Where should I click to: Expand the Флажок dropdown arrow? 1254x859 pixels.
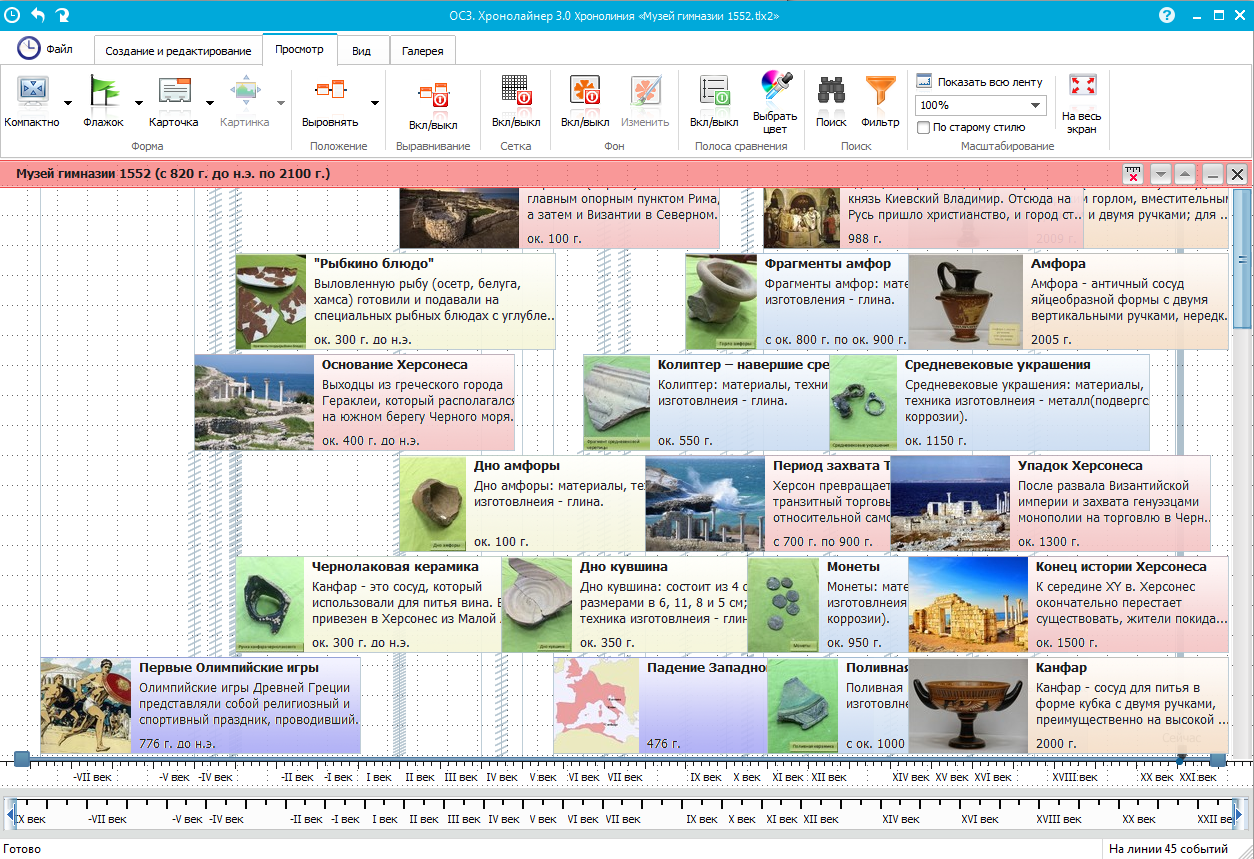coord(138,102)
